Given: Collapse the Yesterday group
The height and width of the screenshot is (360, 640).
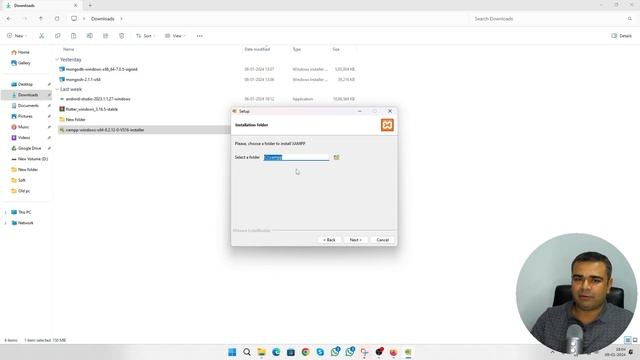Looking at the screenshot, I should click(x=57, y=60).
